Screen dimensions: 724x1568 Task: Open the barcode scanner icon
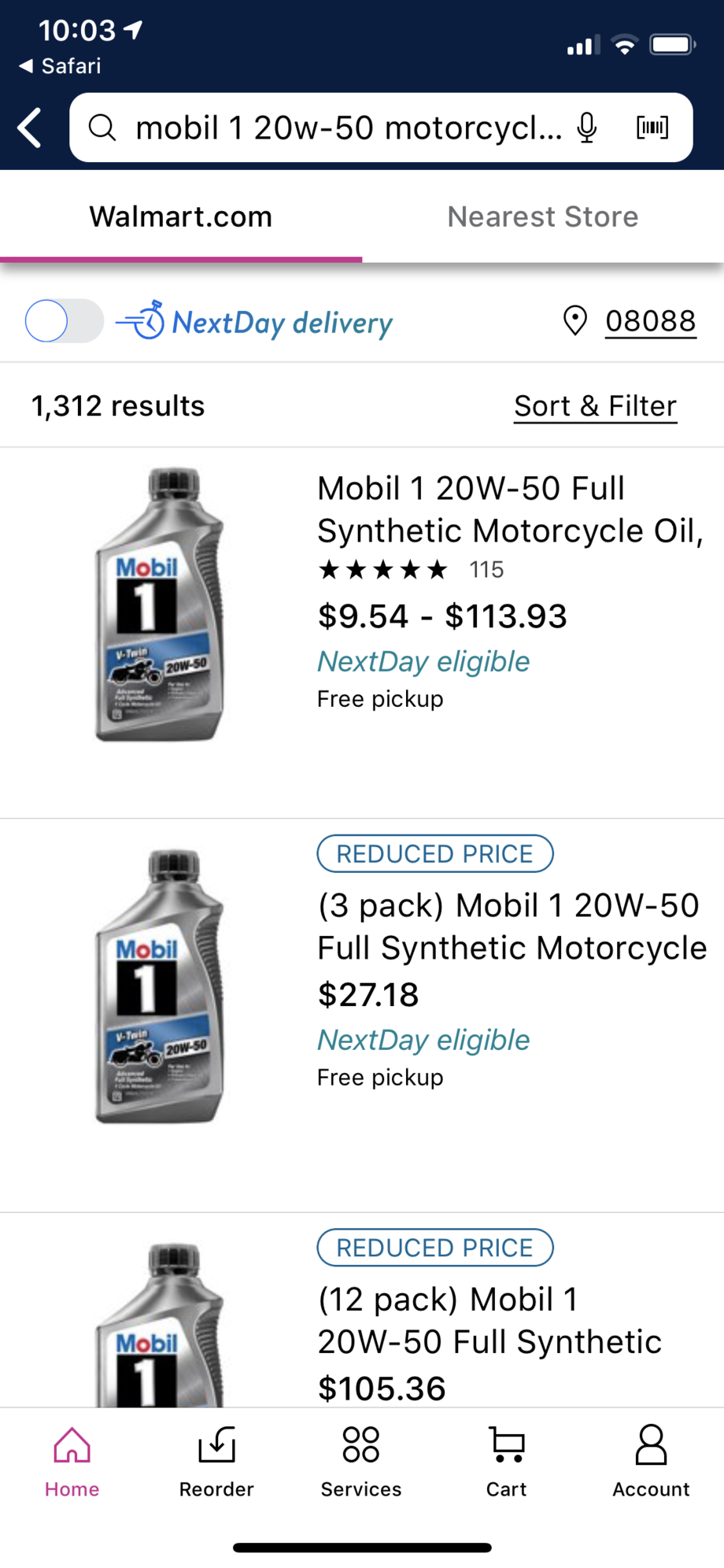652,128
